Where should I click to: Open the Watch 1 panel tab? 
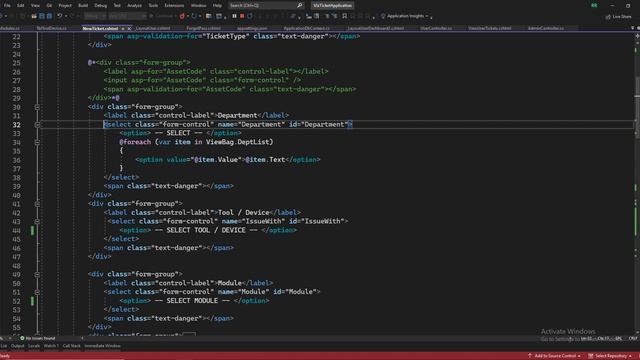pyautogui.click(x=51, y=346)
